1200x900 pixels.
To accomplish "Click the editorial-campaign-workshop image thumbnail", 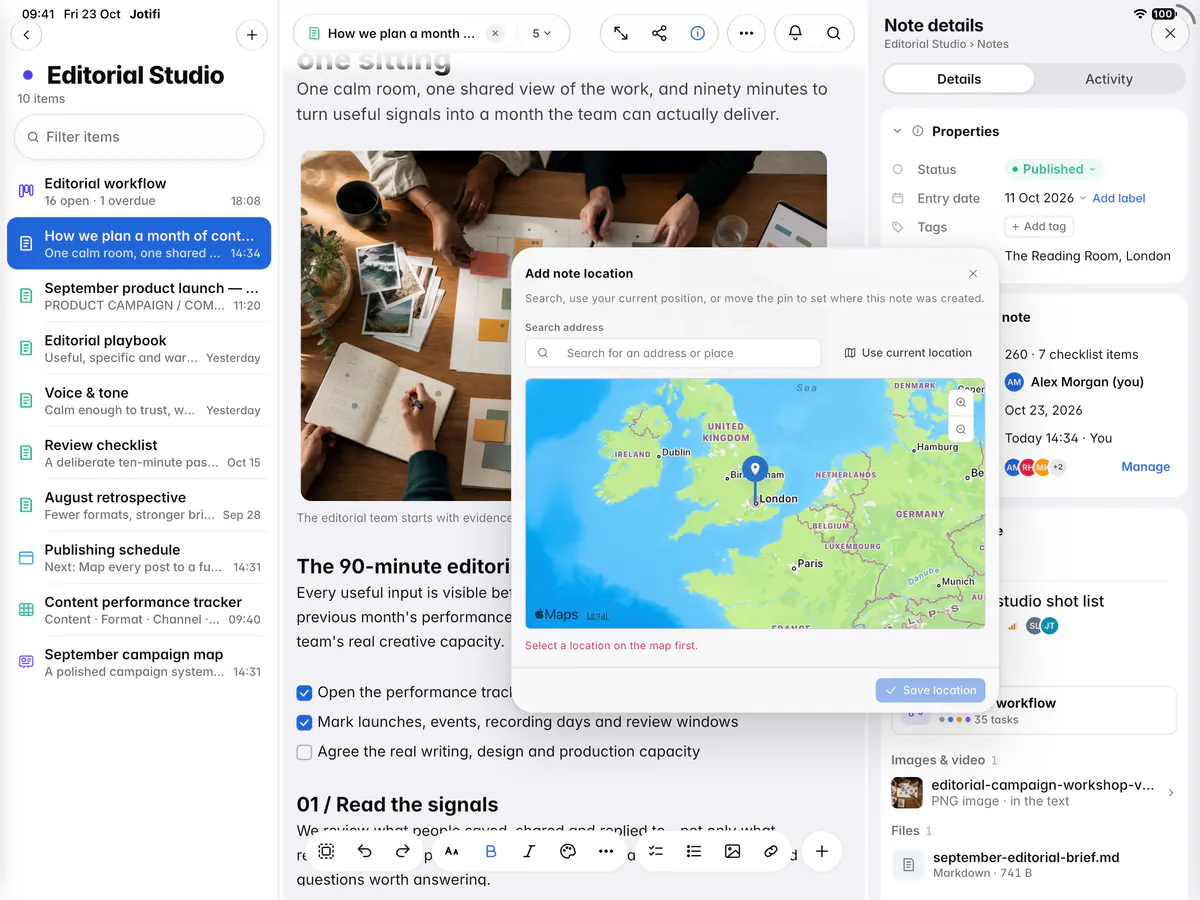I will [907, 793].
